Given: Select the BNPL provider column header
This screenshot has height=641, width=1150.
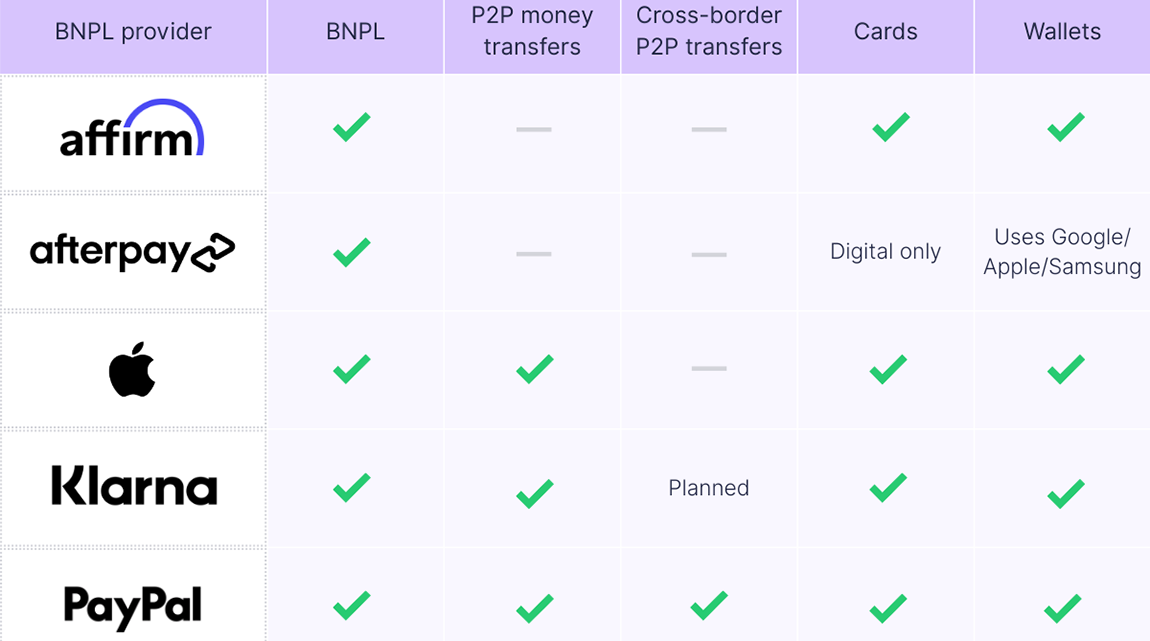Looking at the screenshot, I should click(x=133, y=32).
